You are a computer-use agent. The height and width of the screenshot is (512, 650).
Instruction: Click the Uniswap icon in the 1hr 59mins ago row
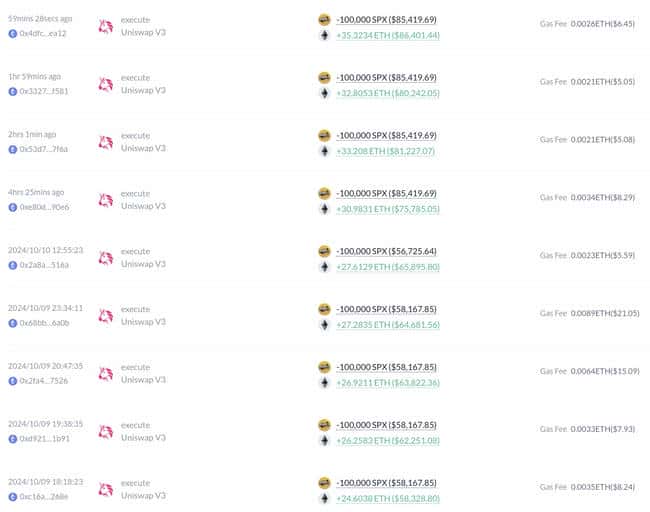pyautogui.click(x=106, y=84)
